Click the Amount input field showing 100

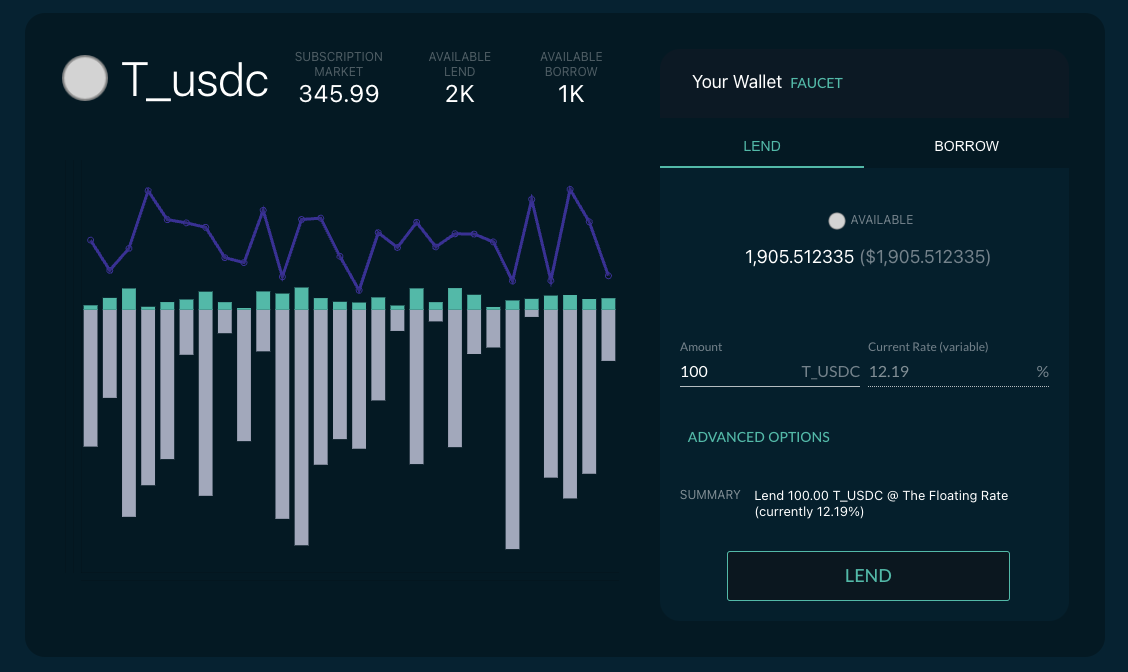coord(770,372)
